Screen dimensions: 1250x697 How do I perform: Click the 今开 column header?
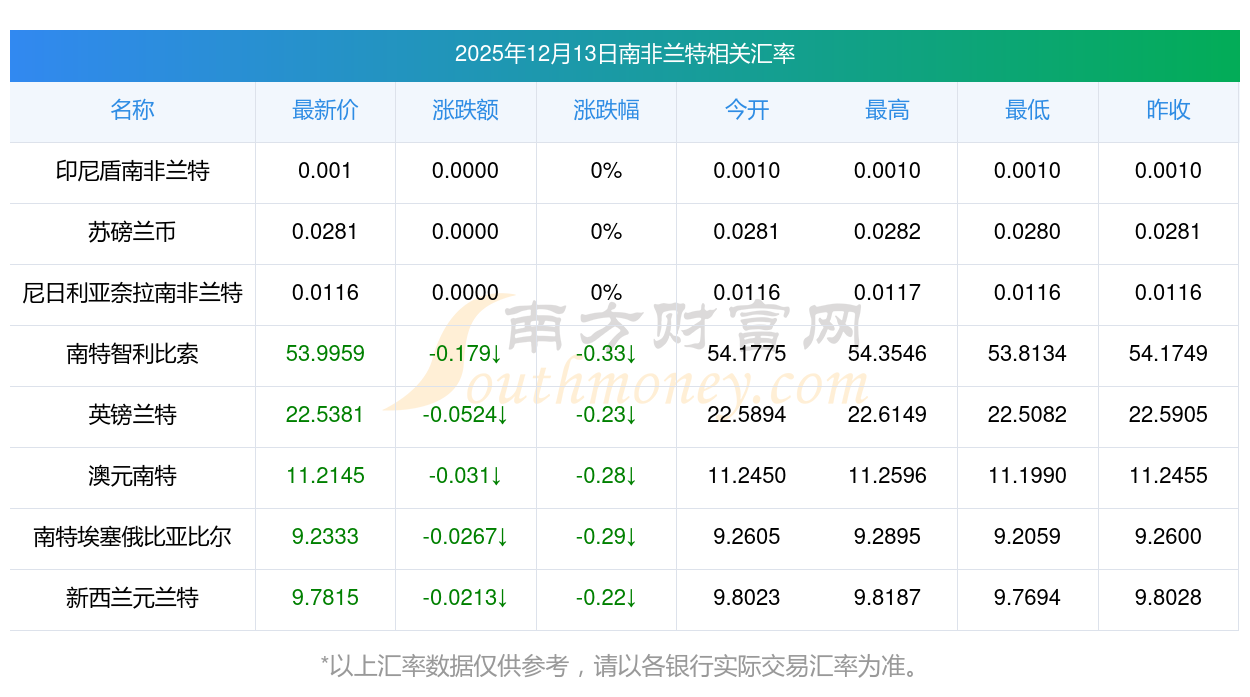(x=747, y=110)
